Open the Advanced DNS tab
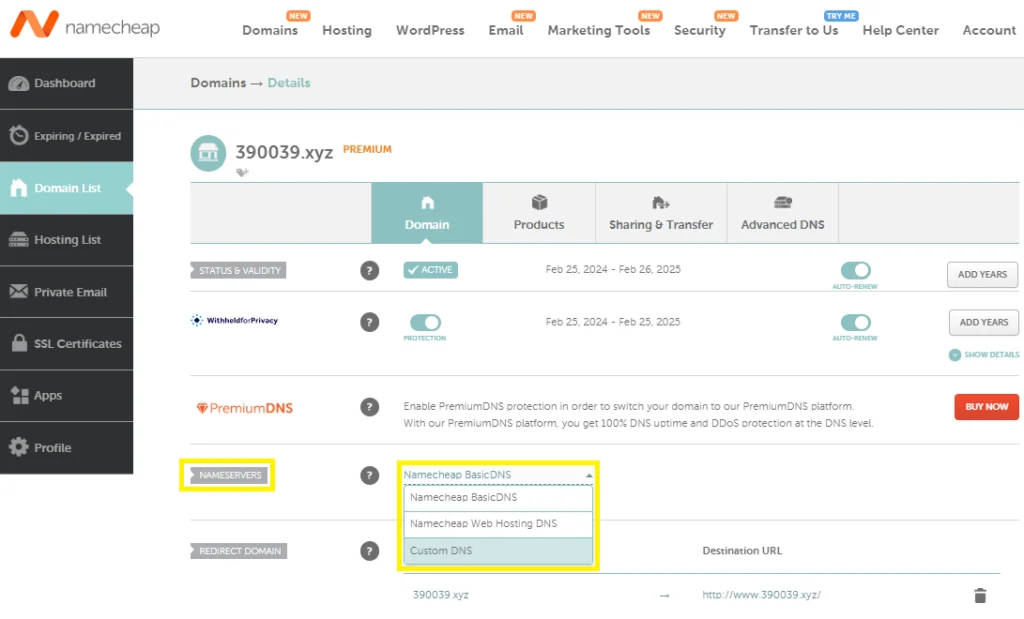The image size is (1024, 619). click(782, 213)
